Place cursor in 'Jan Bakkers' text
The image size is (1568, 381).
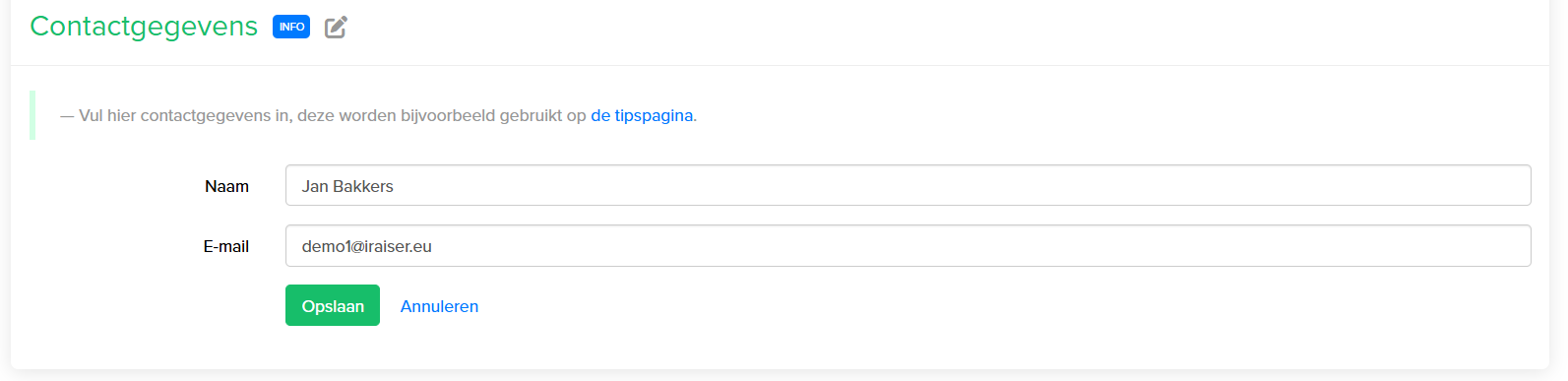(x=347, y=186)
